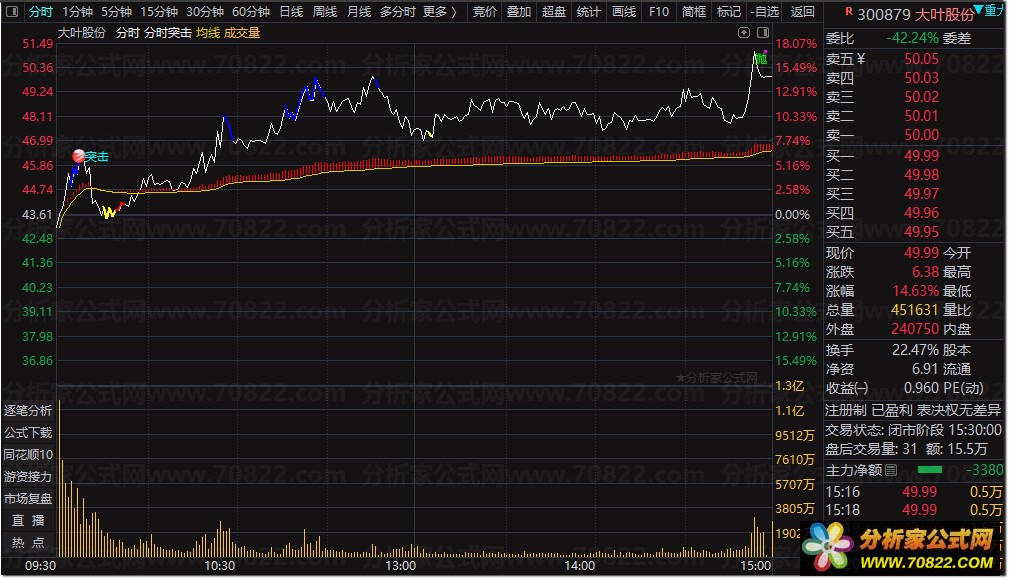The image size is (1010, 579).
Task: Select the 1分钟 period tab
Action: (x=78, y=12)
